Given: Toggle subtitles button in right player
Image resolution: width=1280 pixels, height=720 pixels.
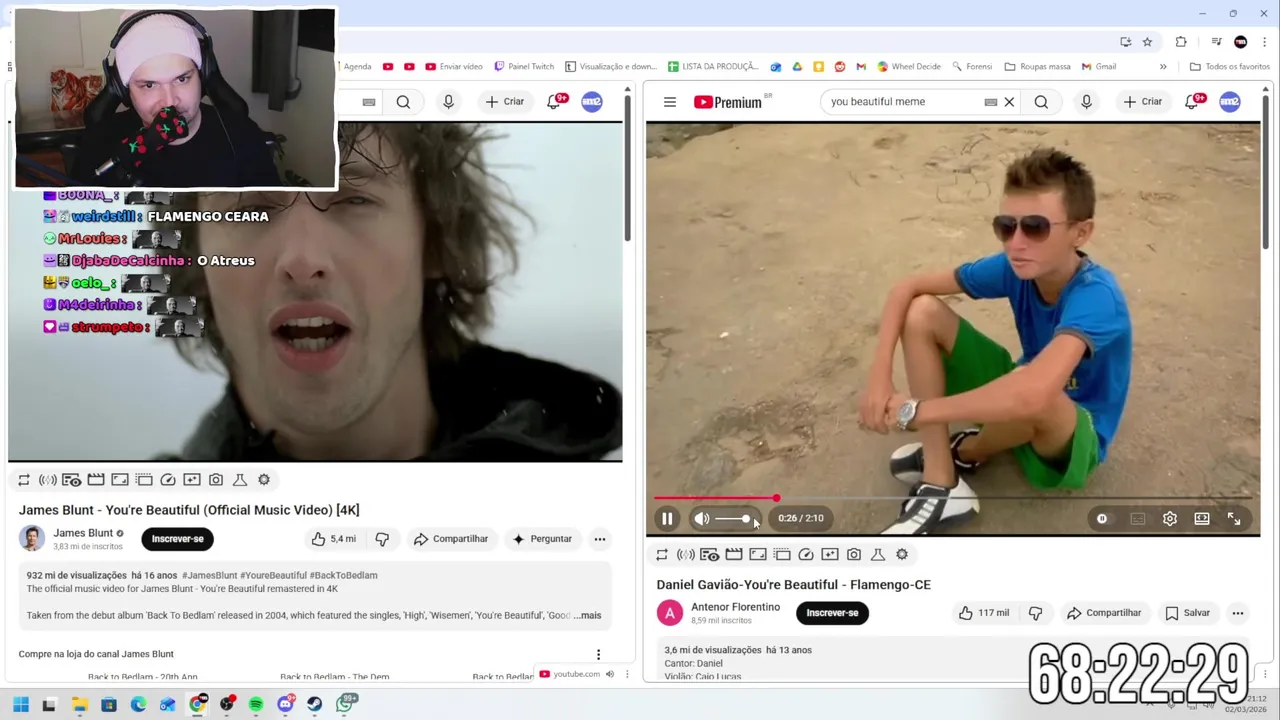Looking at the screenshot, I should (1137, 518).
